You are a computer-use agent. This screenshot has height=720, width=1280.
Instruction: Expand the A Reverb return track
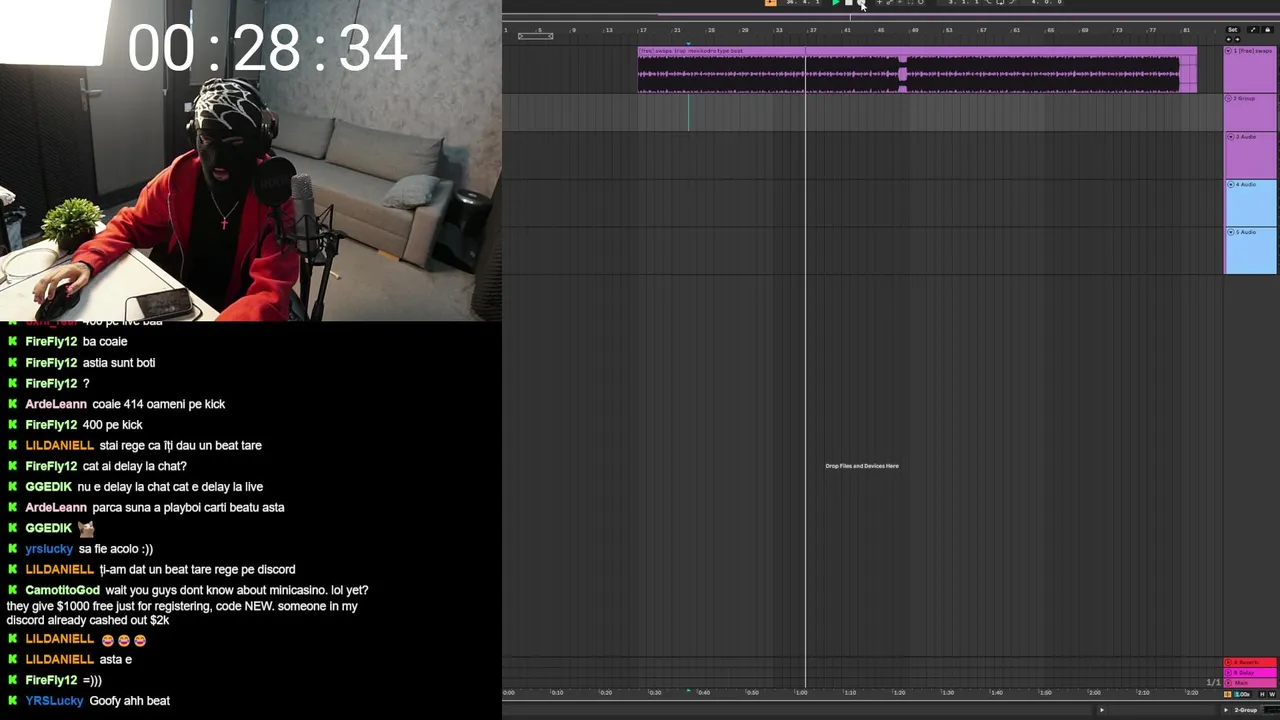(x=1228, y=662)
